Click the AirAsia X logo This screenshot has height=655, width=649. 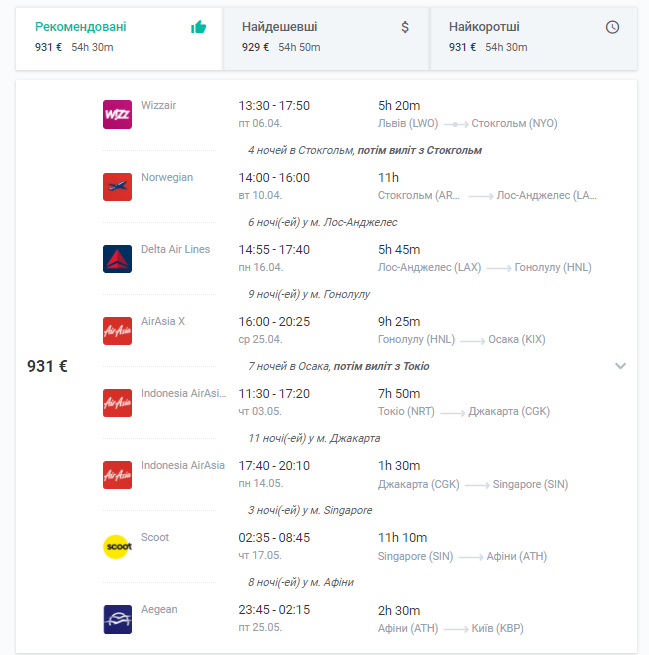[x=117, y=330]
